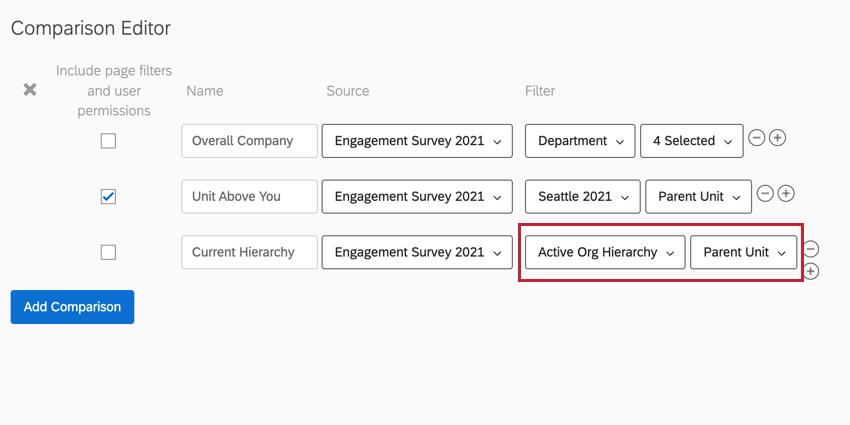Uncheck page filters for Unit Above You
This screenshot has height=425, width=850.
point(108,197)
